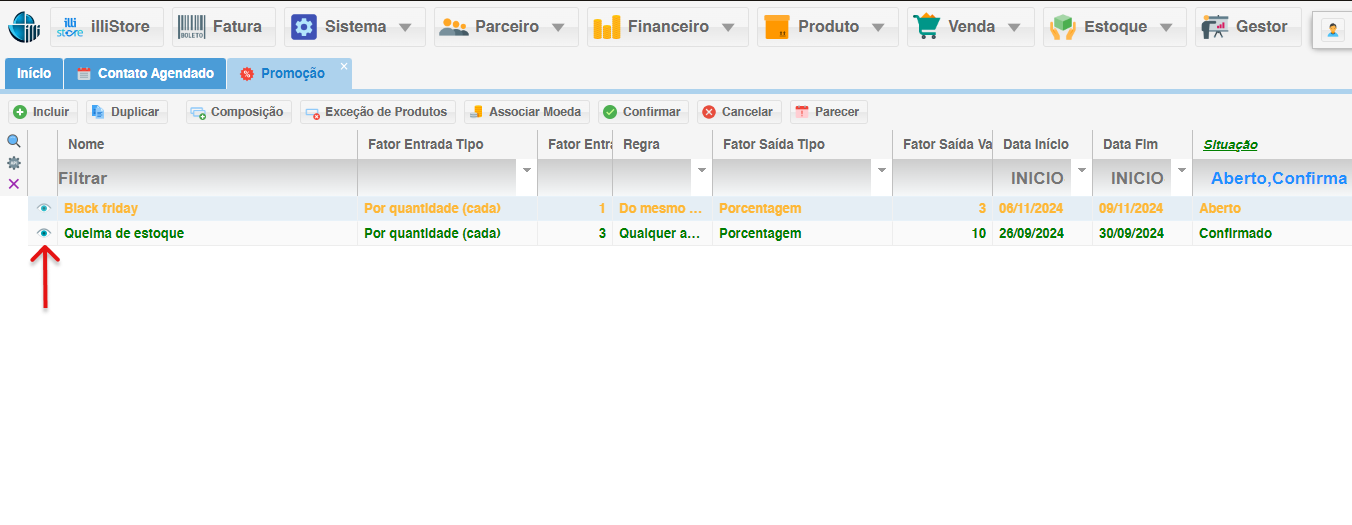Switch to the Contato Agendado tab
Image resolution: width=1352 pixels, height=525 pixels.
145,74
